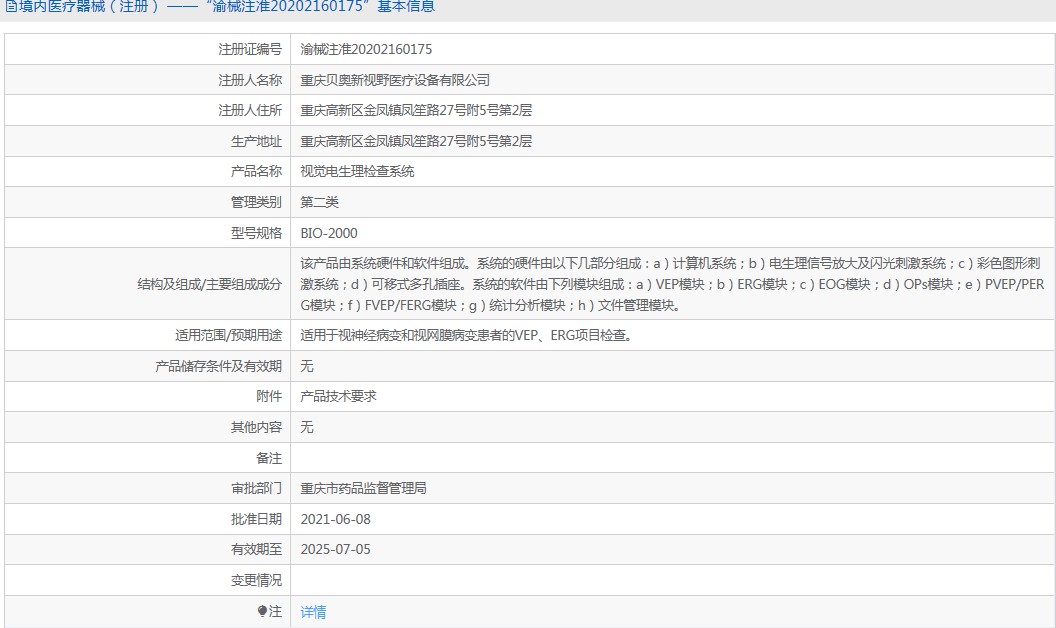
Task: Select the 注册人住所 address value
Action: tap(416, 111)
